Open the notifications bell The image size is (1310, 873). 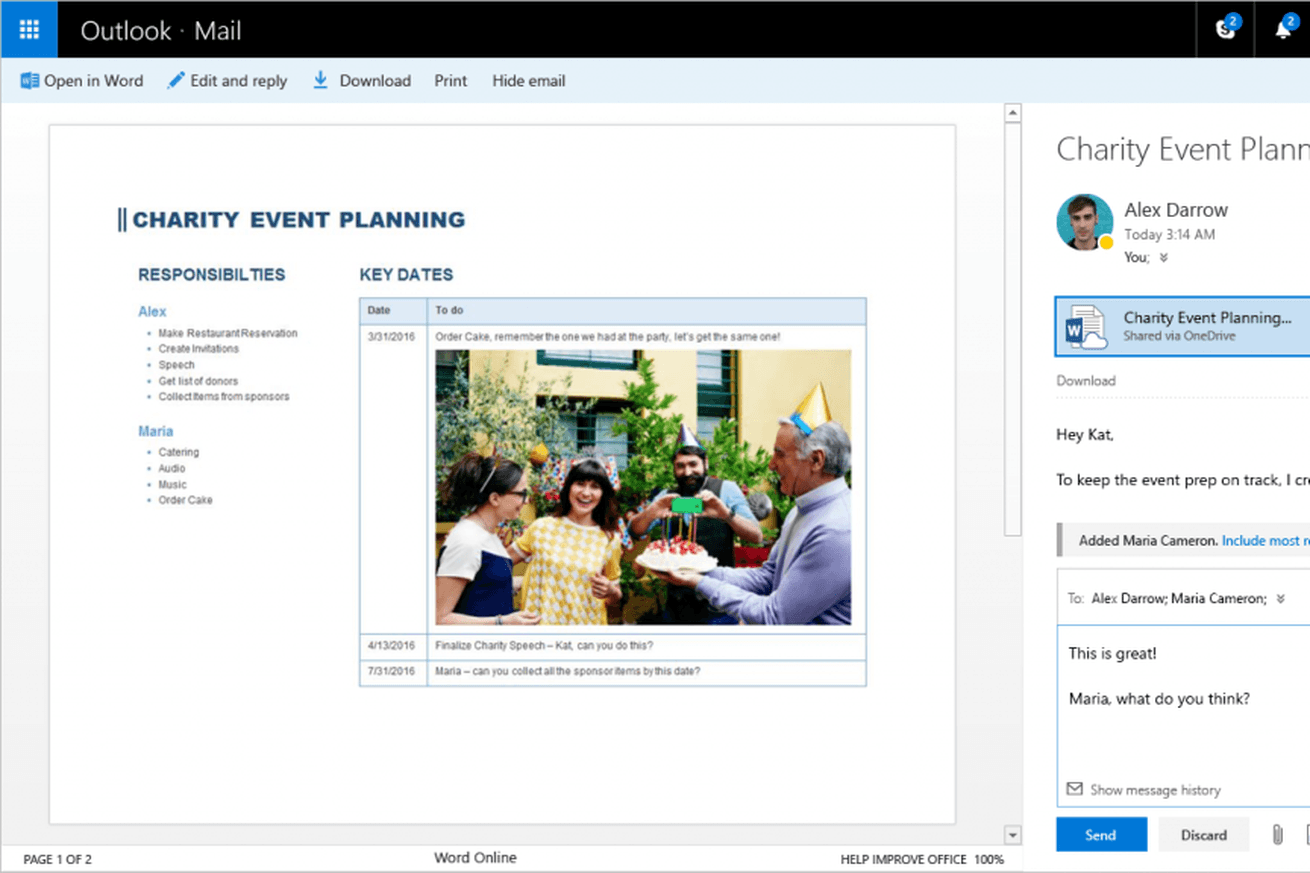(1283, 29)
